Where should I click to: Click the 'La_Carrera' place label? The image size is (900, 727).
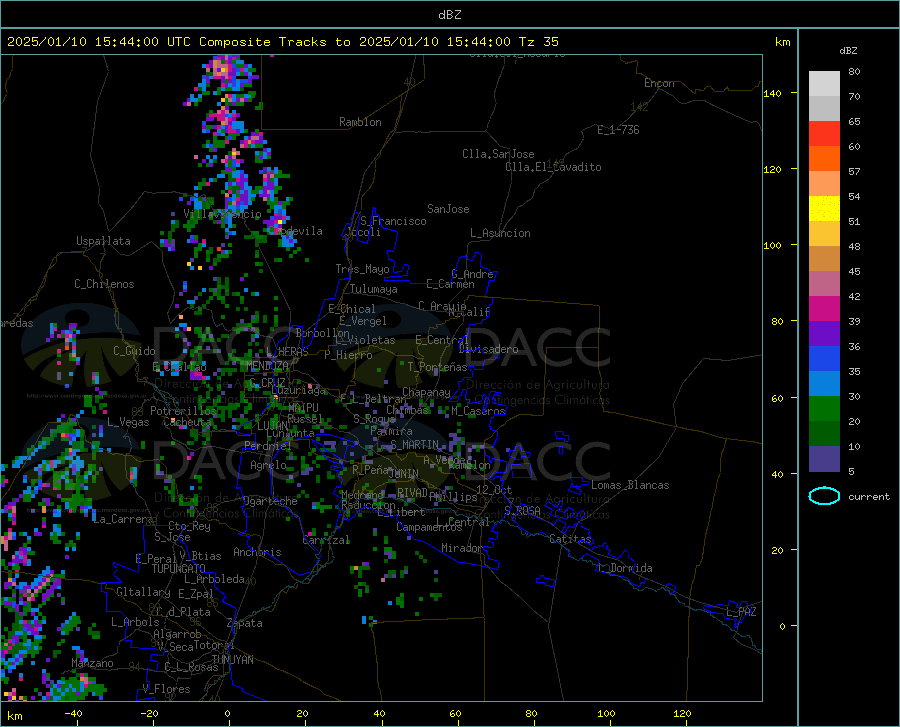tap(123, 519)
